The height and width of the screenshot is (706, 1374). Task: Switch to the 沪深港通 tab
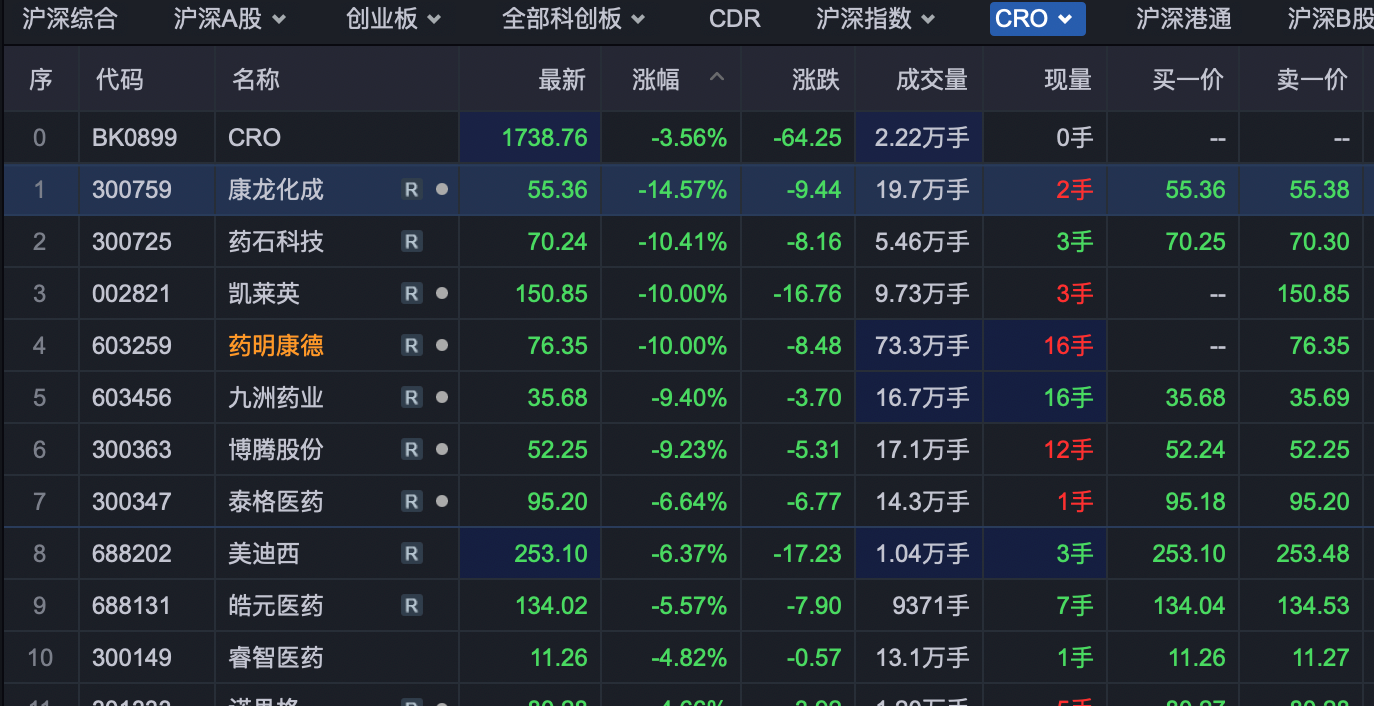click(1183, 18)
